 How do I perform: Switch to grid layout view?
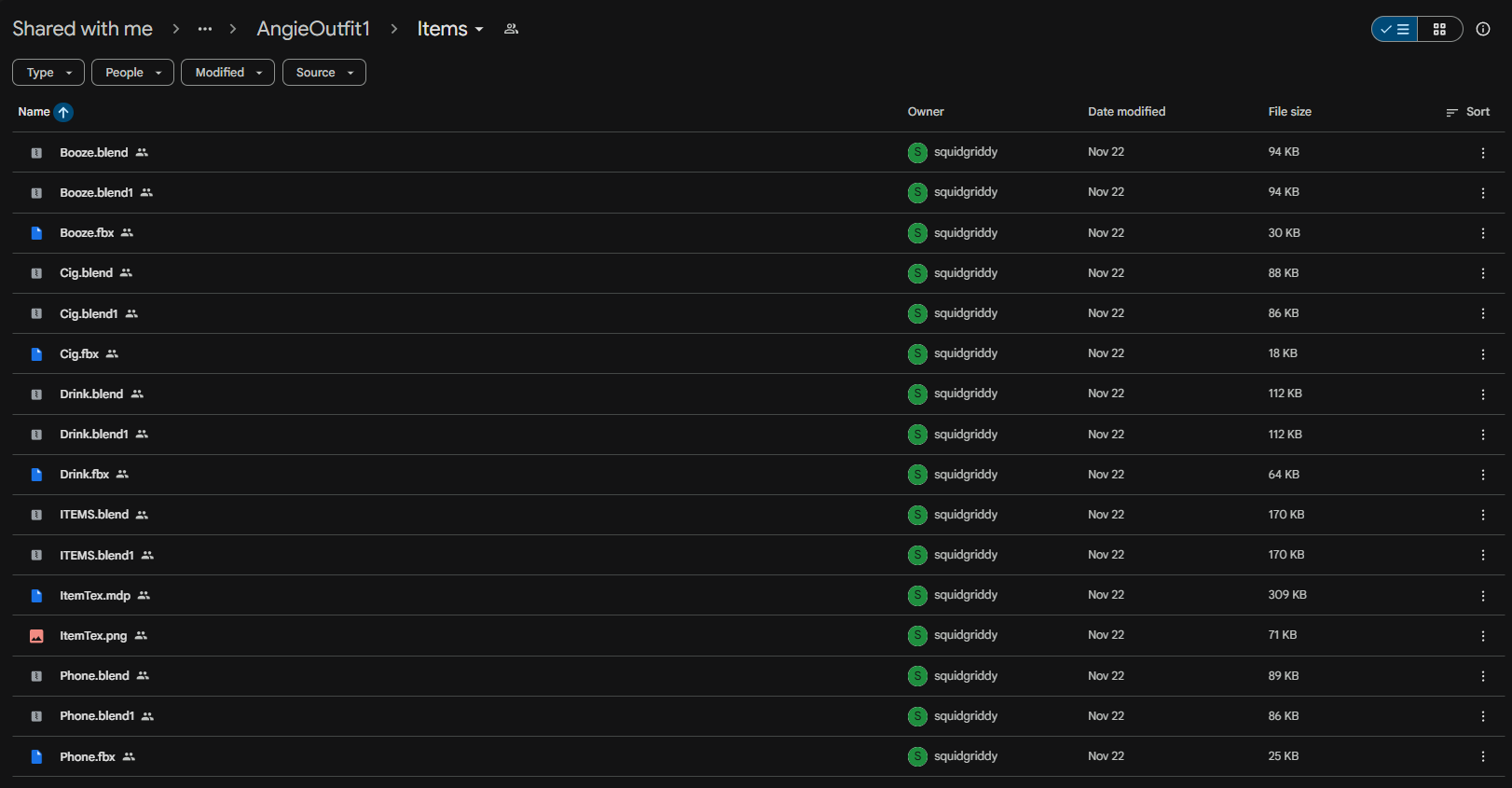[x=1439, y=29]
